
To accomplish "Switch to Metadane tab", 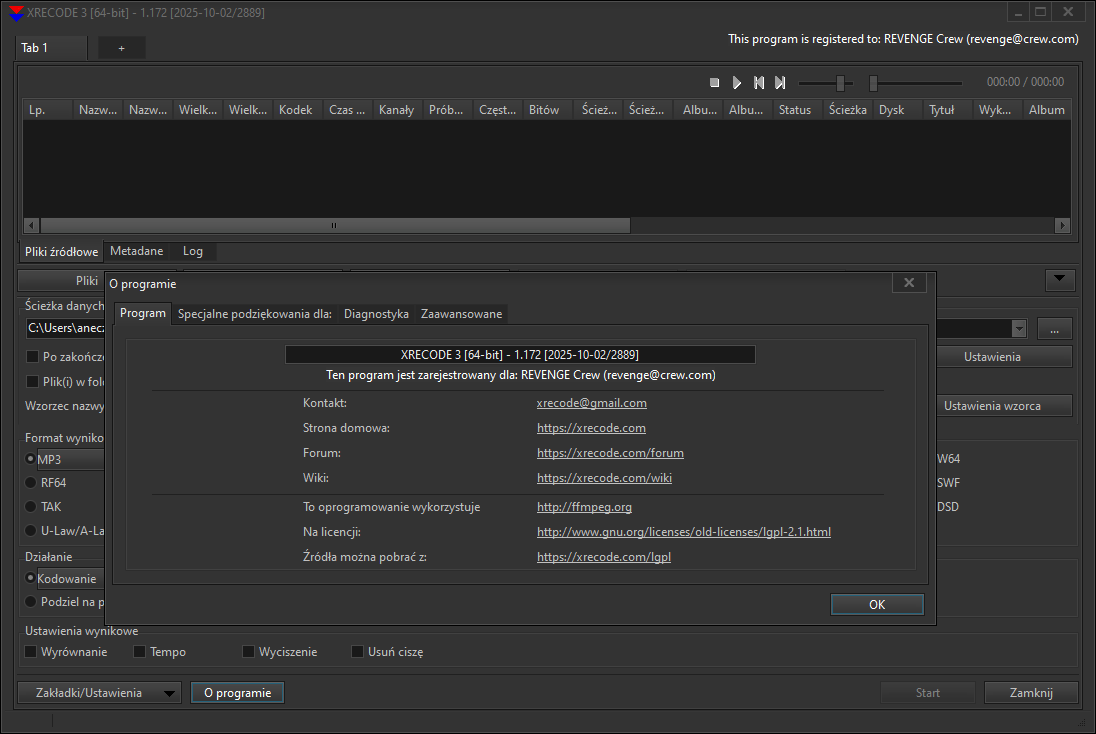I will point(137,251).
